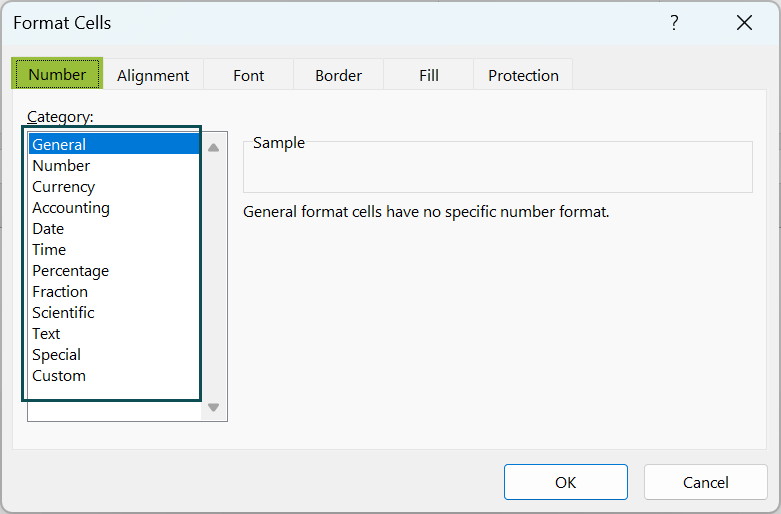
Task: Choose the Currency category
Action: click(x=114, y=186)
